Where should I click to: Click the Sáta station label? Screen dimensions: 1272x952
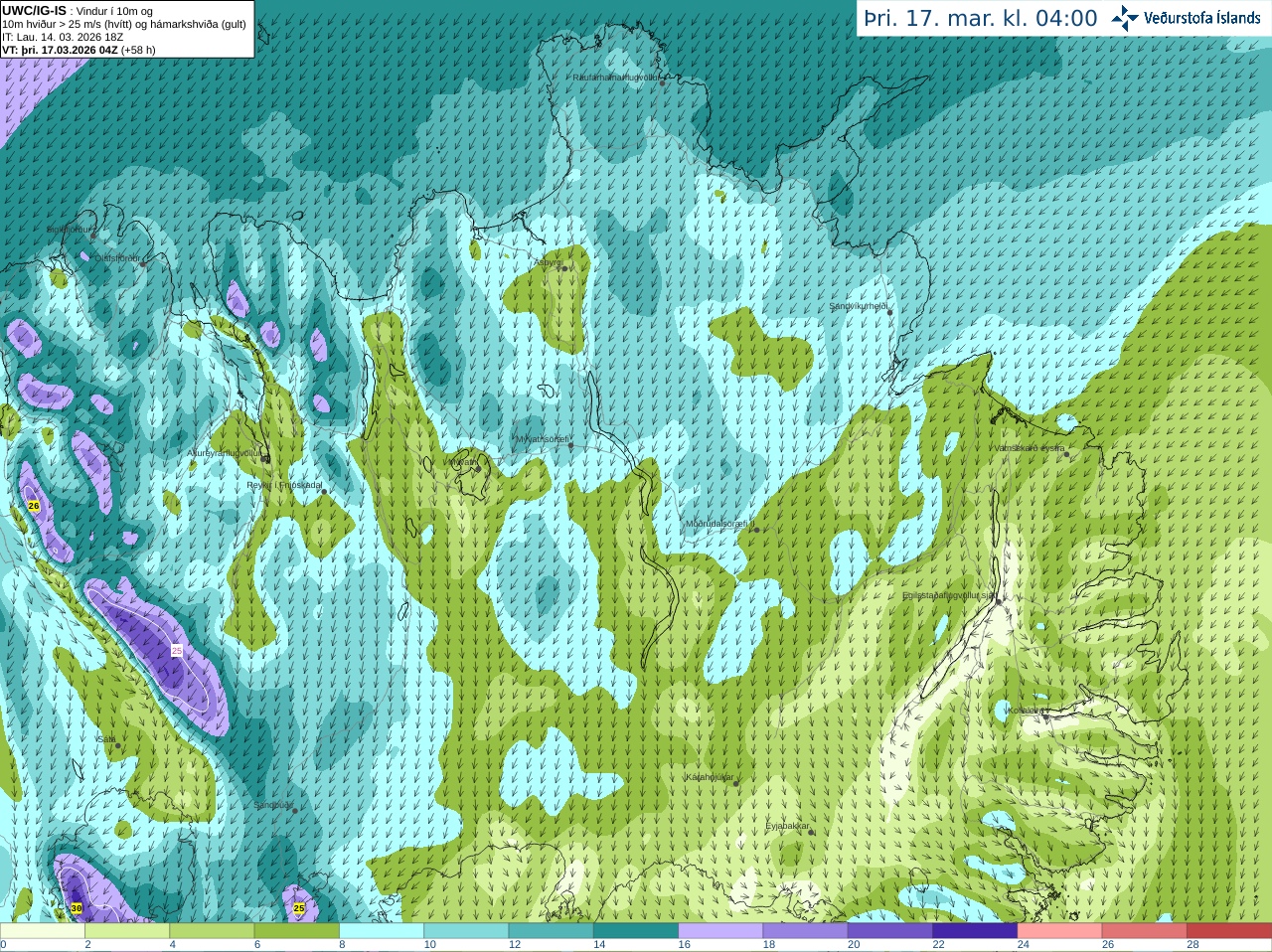coord(106,739)
